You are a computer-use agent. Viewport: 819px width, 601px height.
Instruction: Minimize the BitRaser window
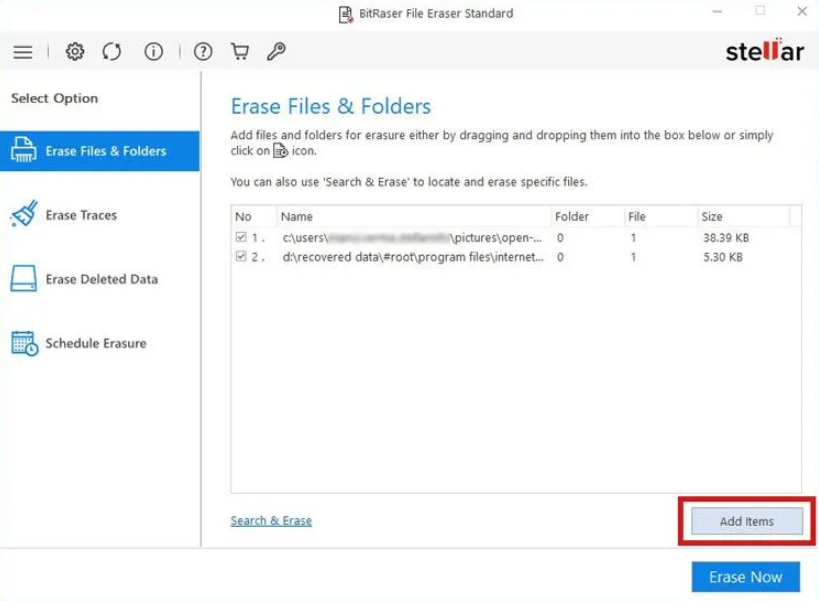[717, 11]
